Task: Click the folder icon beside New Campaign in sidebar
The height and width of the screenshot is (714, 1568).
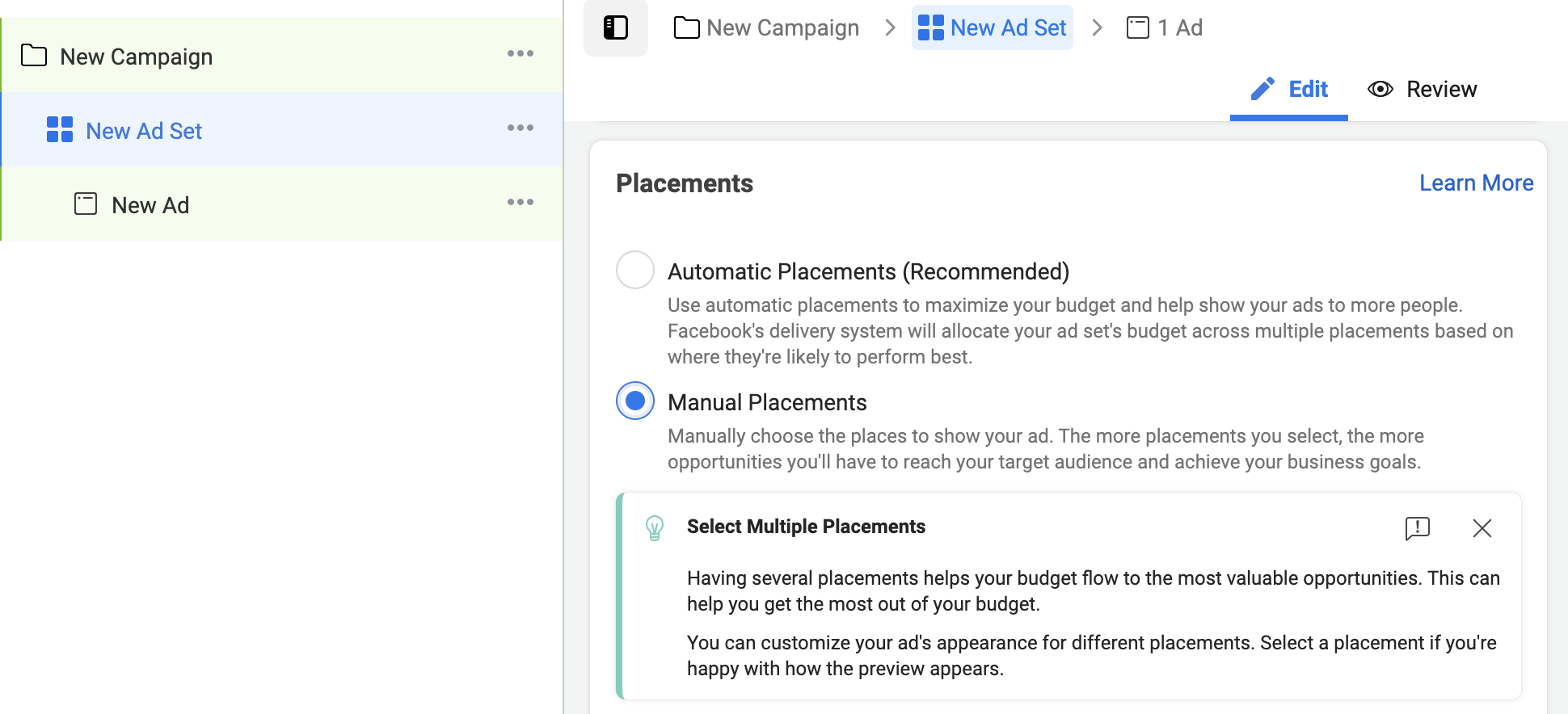Action: tap(34, 56)
